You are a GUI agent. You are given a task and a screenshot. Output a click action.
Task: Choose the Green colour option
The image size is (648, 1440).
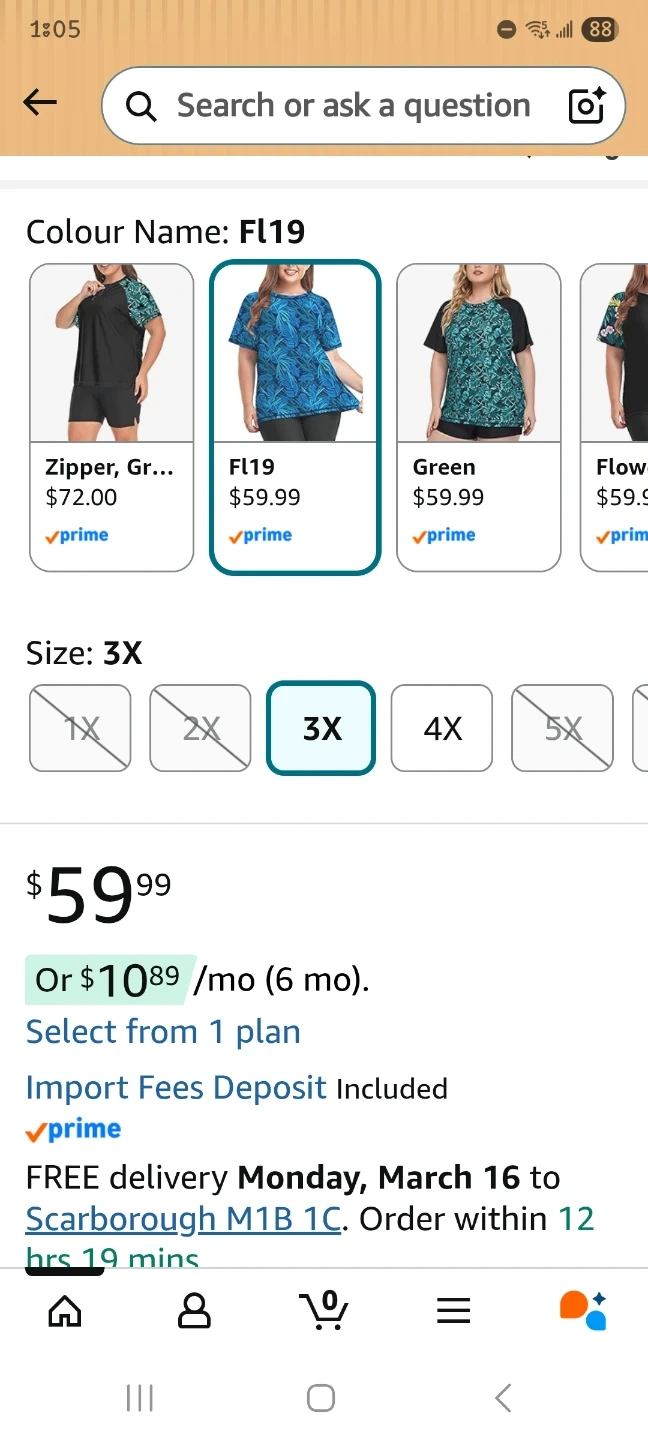(x=479, y=417)
